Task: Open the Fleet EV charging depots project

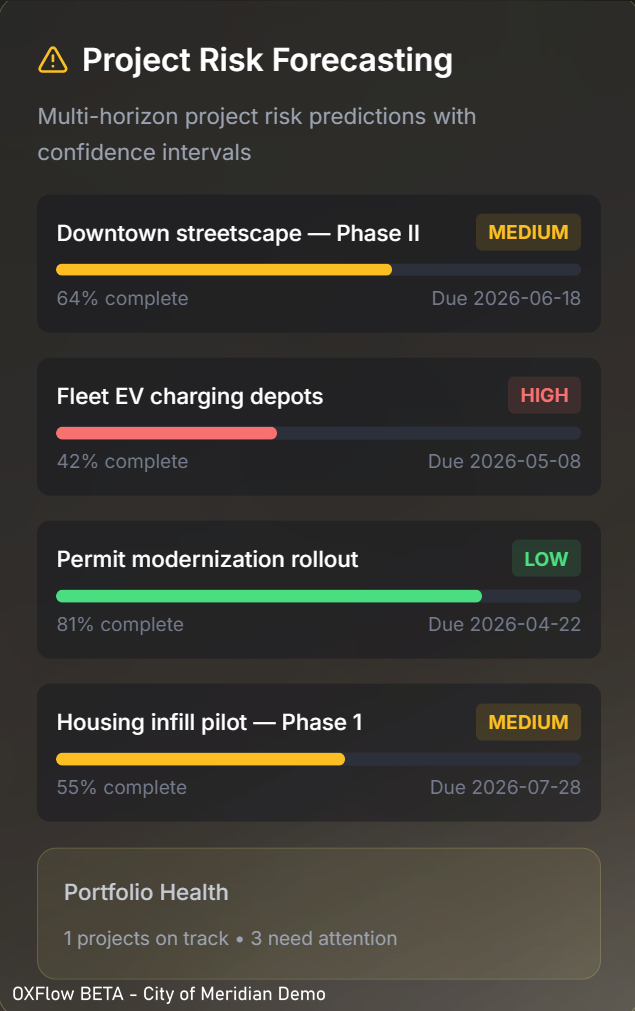Action: pos(190,396)
